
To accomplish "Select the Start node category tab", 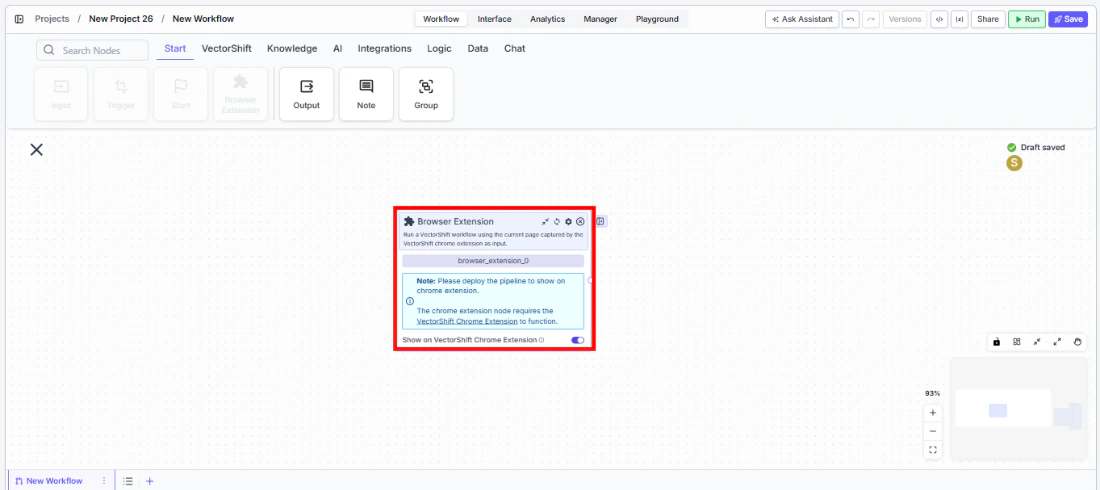I will 175,48.
